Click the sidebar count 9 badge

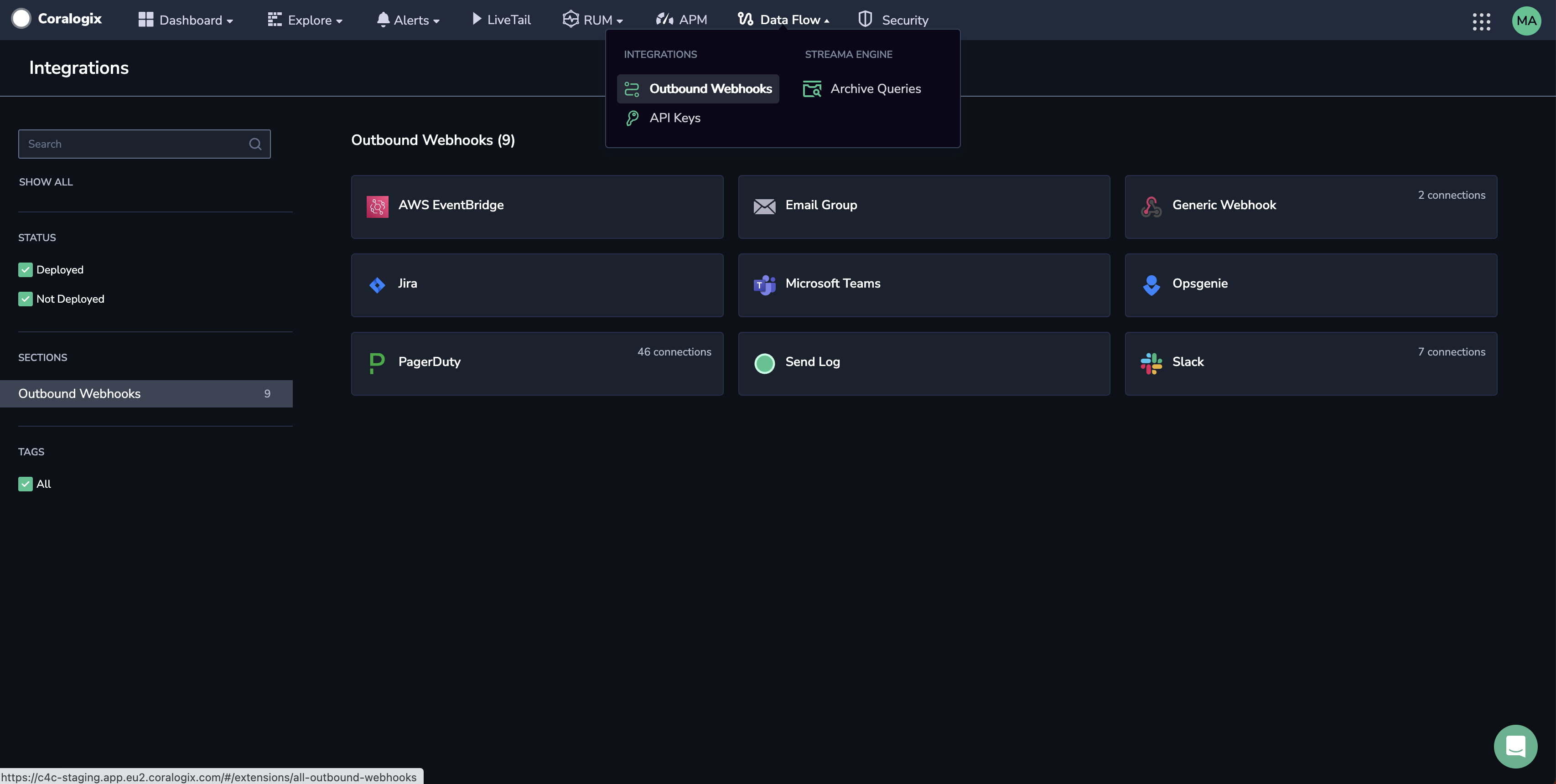pyautogui.click(x=267, y=393)
